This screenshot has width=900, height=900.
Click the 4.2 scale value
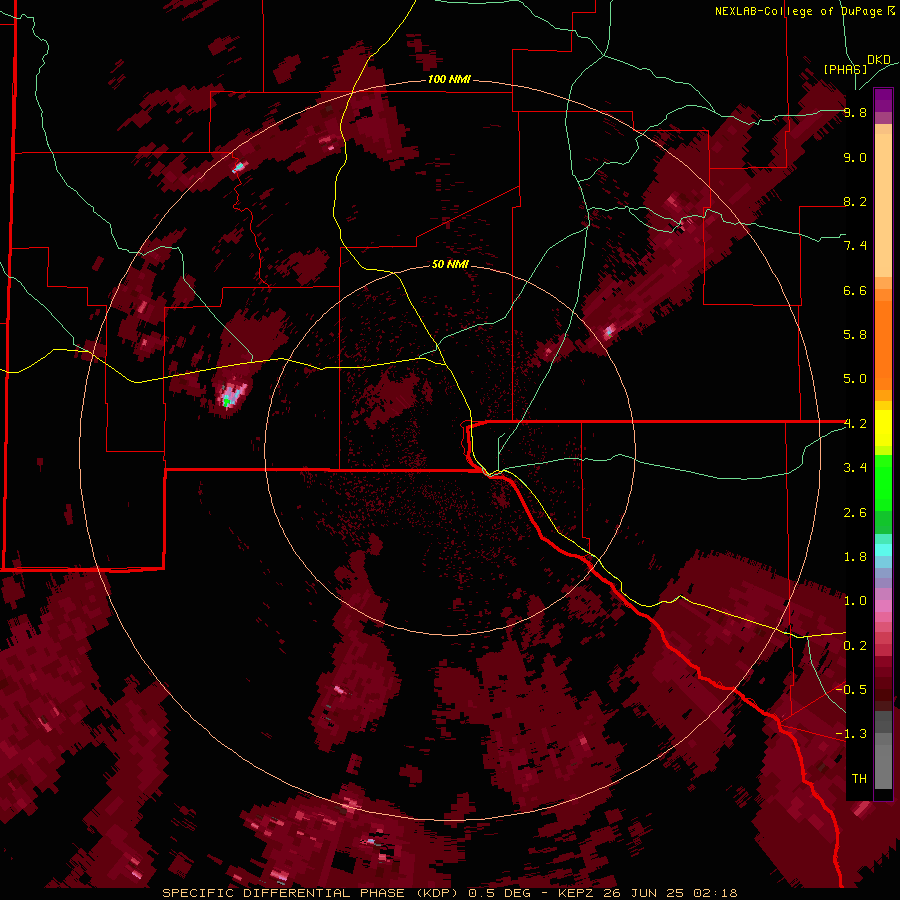(x=855, y=424)
